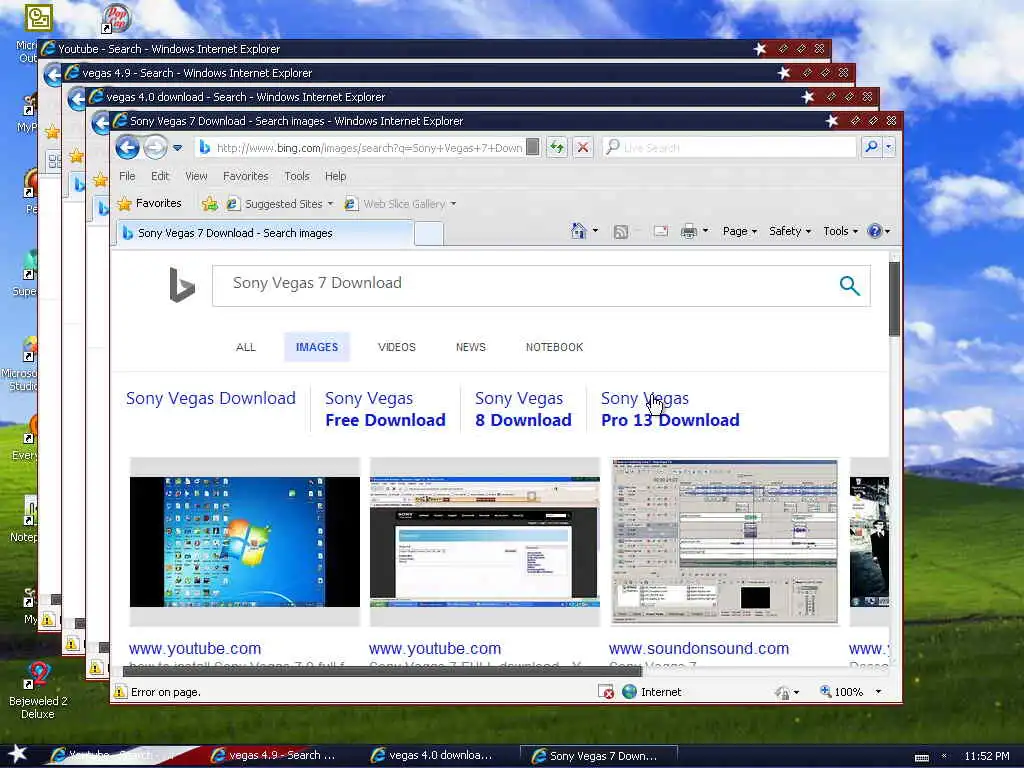Click the Print icon
The height and width of the screenshot is (768, 1024).
[x=688, y=231]
